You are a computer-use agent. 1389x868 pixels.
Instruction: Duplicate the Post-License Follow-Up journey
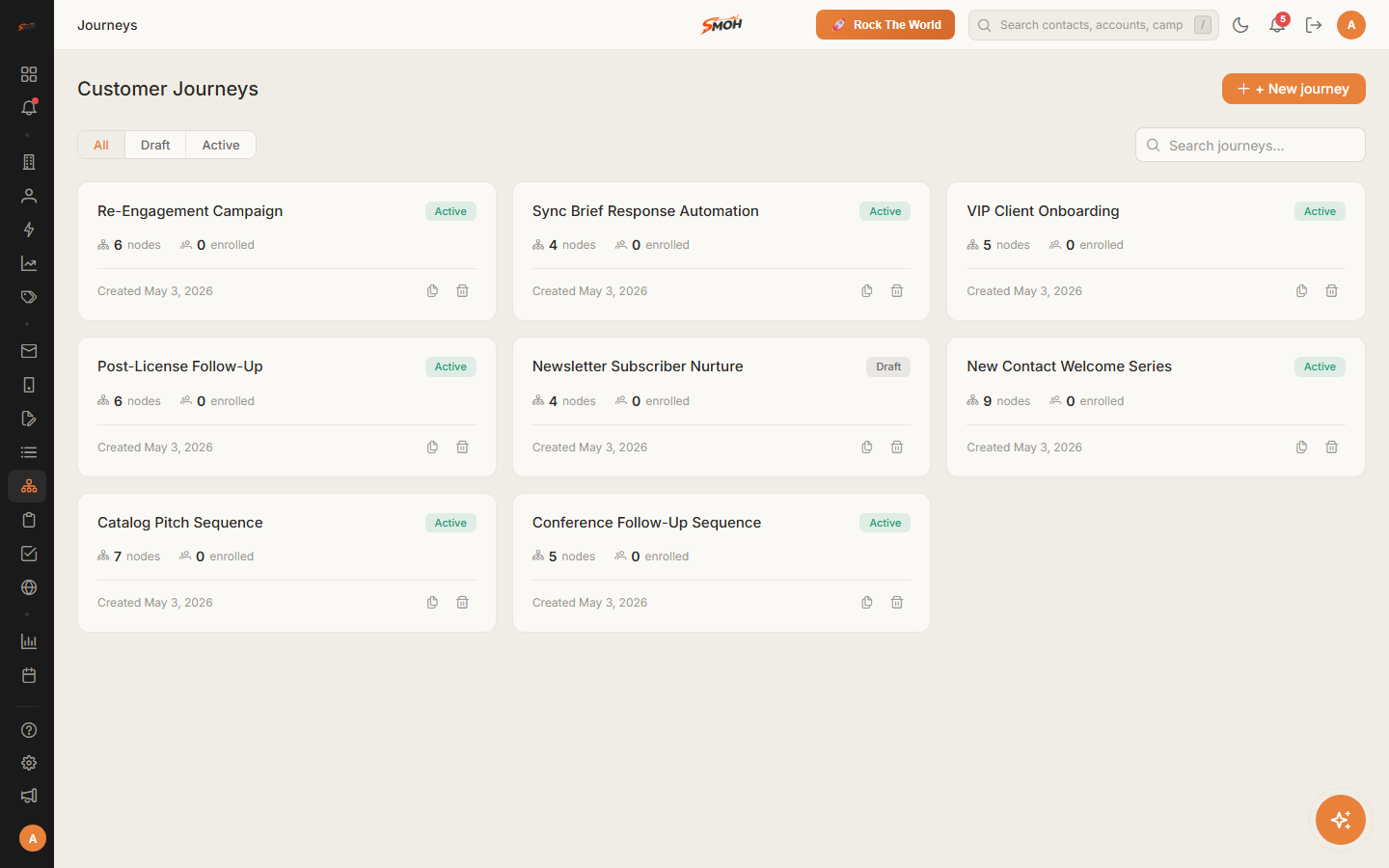point(432,448)
